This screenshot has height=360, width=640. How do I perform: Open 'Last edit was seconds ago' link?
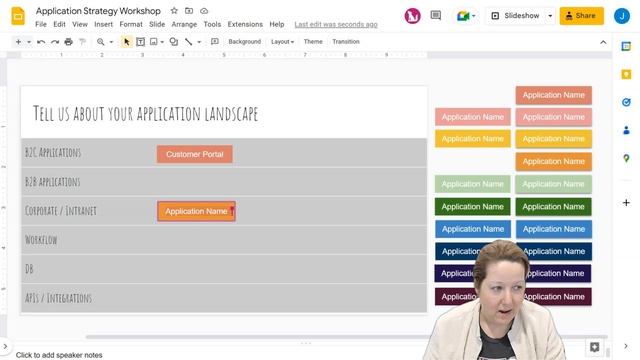(336, 24)
